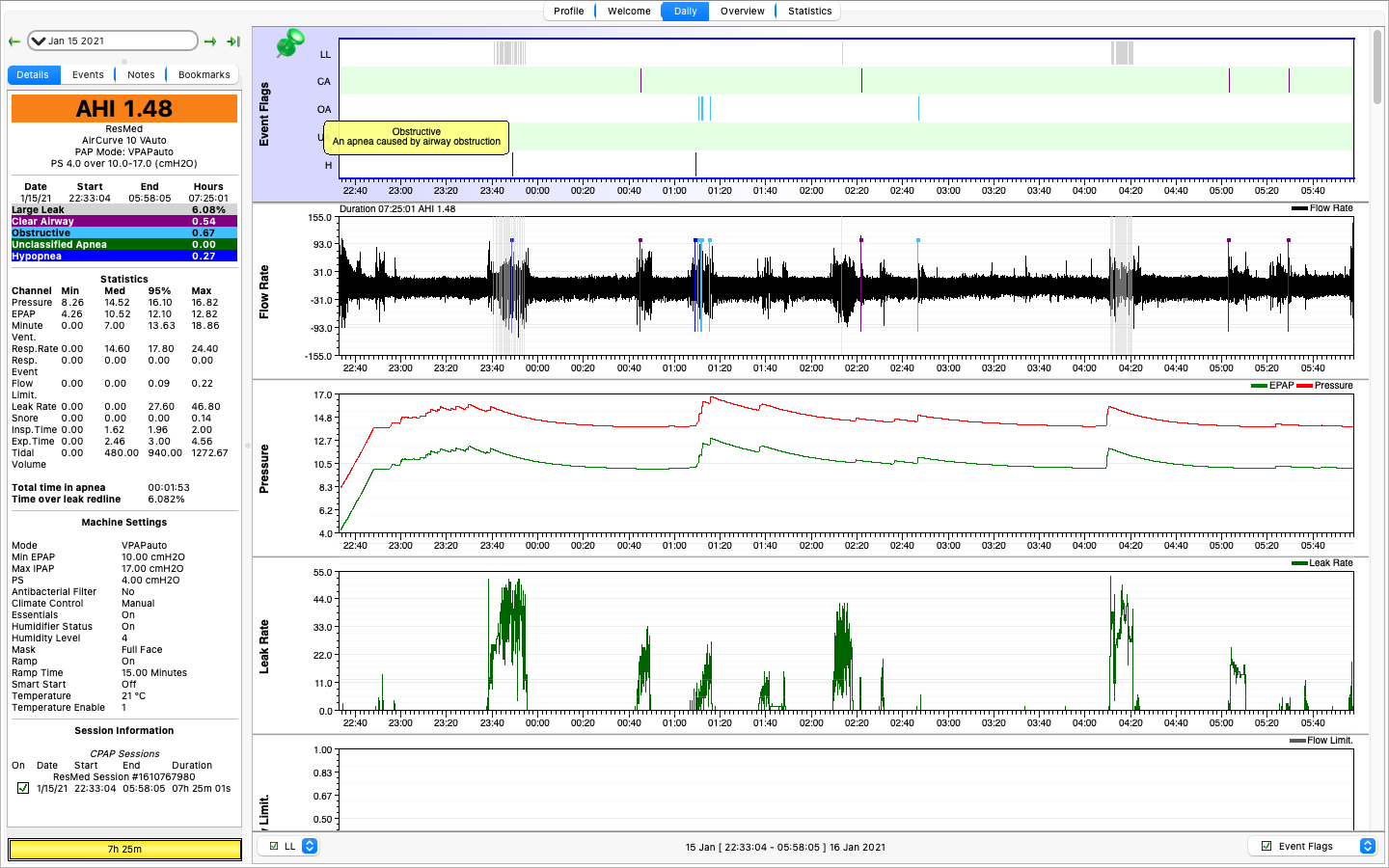This screenshot has height=868, width=1389.
Task: Click the green pushpin on Event Flags graph
Action: click(289, 43)
